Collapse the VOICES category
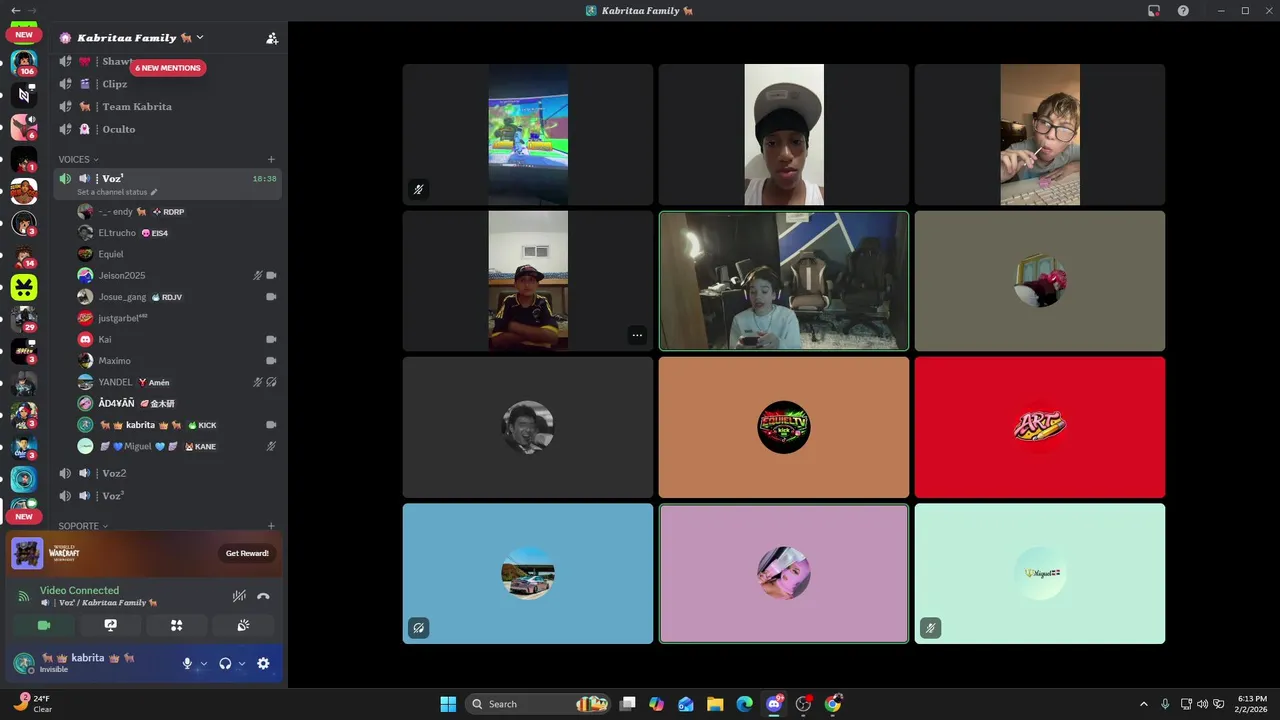The width and height of the screenshot is (1280, 720). pyautogui.click(x=78, y=159)
